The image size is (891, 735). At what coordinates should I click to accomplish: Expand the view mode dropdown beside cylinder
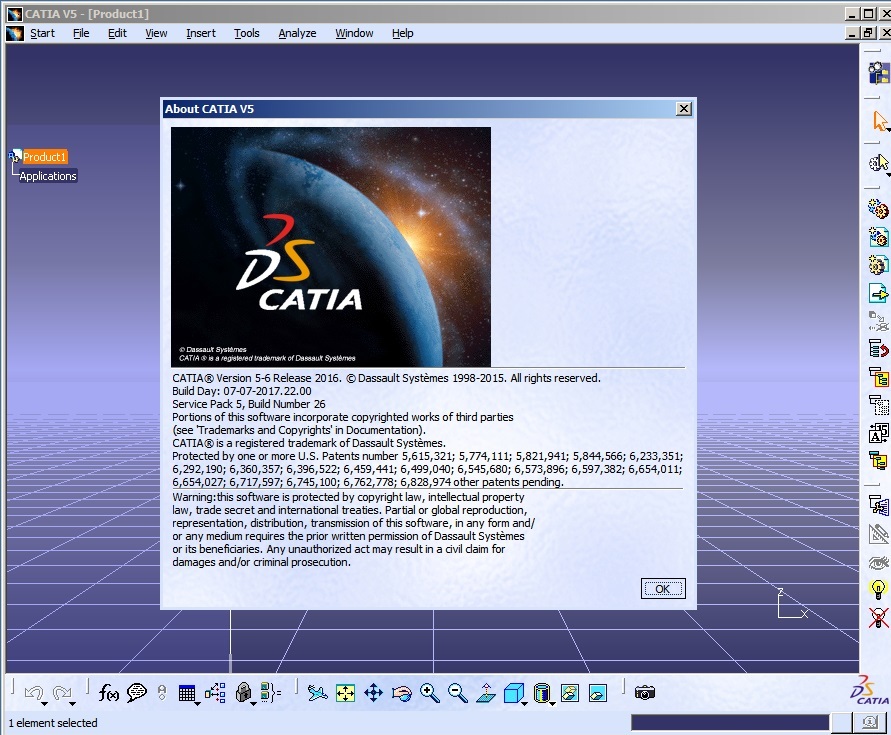tap(553, 704)
